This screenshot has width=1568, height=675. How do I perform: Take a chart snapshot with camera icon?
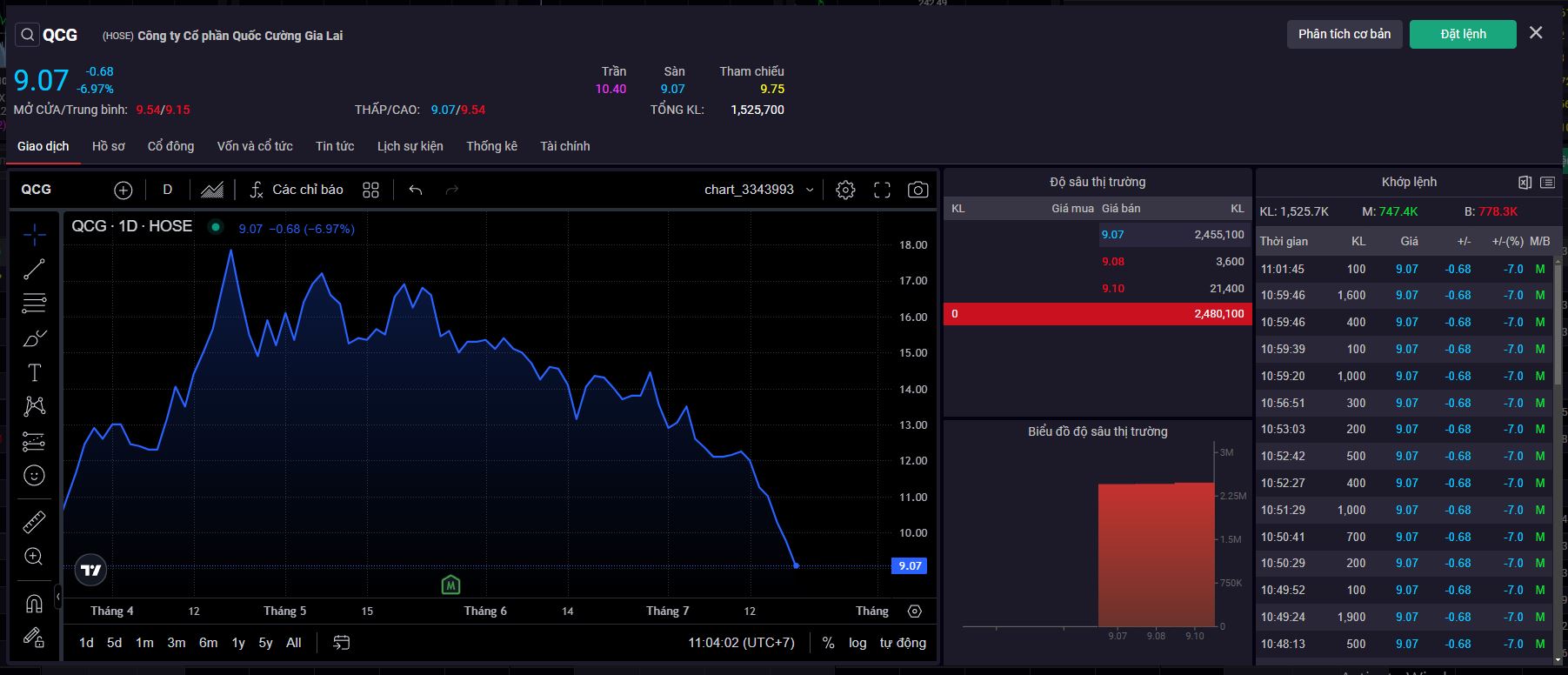918,190
